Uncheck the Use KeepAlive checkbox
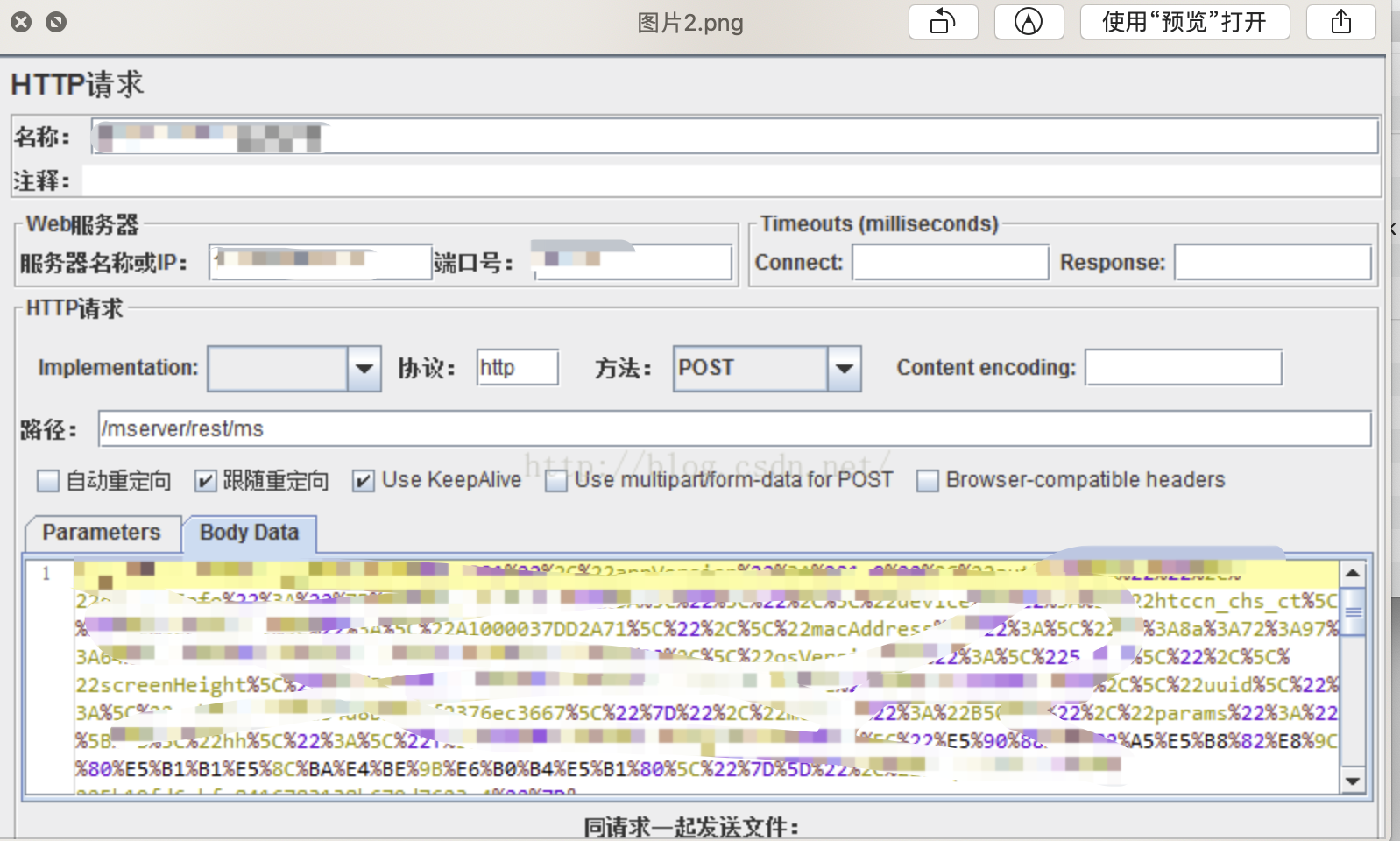Image resolution: width=1400 pixels, height=841 pixels. click(364, 481)
